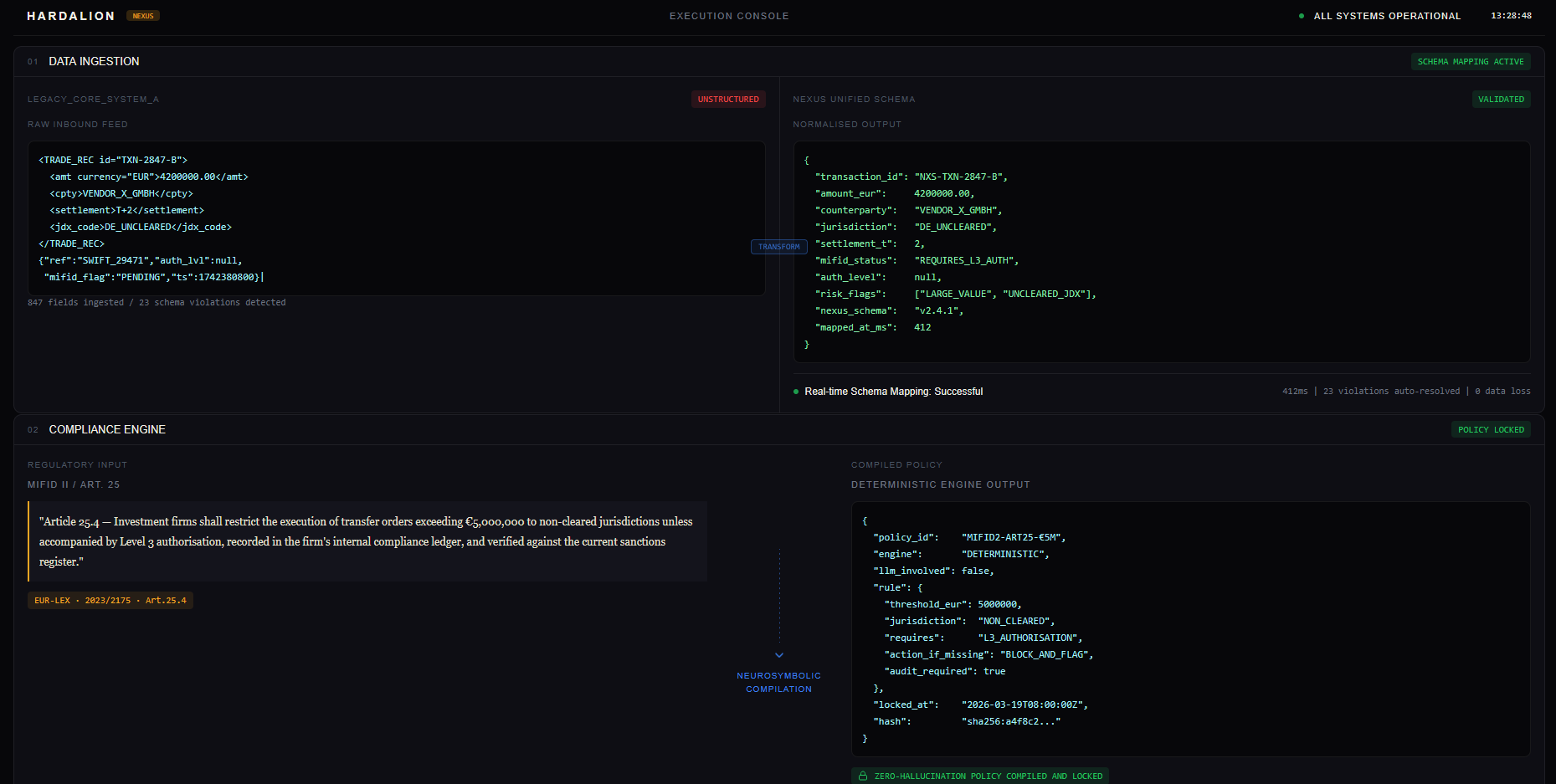Click the NEUROSYMBOLIC COMPILATION label

779,683
